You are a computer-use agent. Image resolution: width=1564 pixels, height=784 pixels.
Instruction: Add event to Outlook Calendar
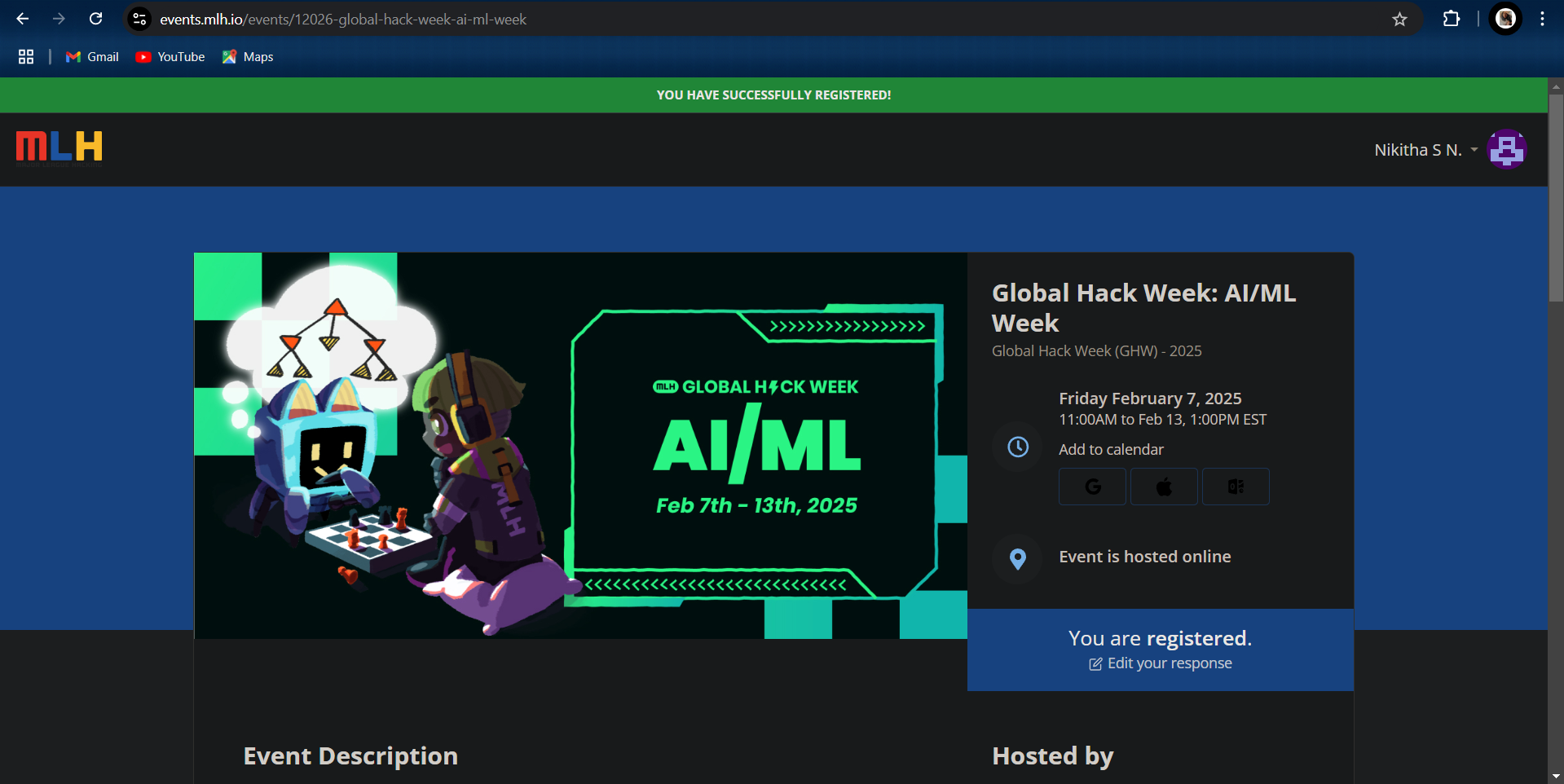1235,486
